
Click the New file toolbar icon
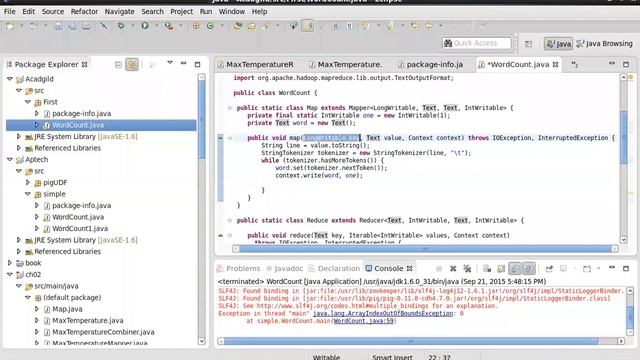pyautogui.click(x=10, y=26)
